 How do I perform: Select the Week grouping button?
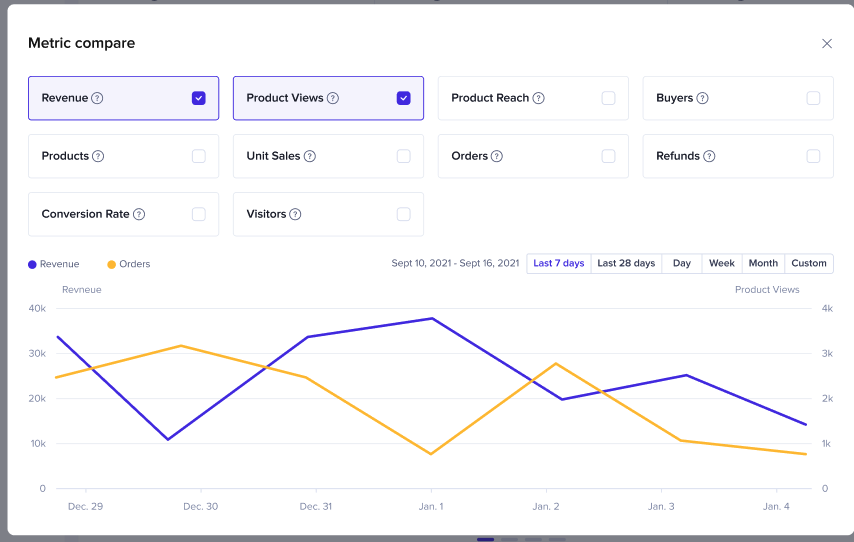[x=722, y=263]
